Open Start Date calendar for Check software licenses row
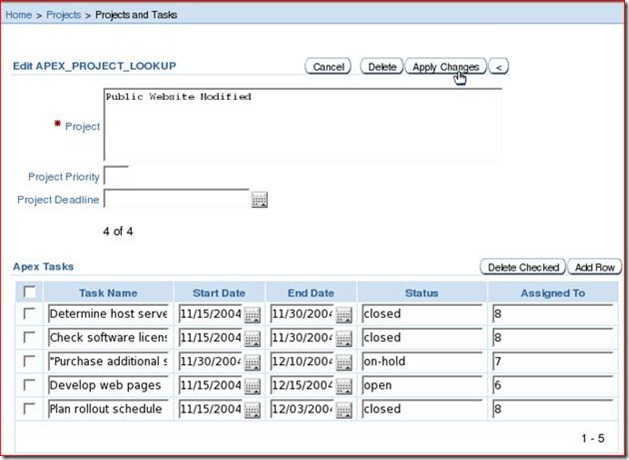Image resolution: width=629 pixels, height=460 pixels. (252, 339)
